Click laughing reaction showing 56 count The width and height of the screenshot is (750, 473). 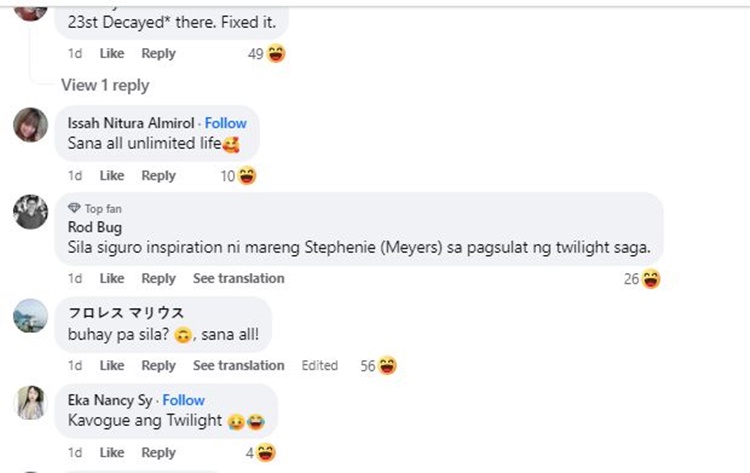coord(387,366)
